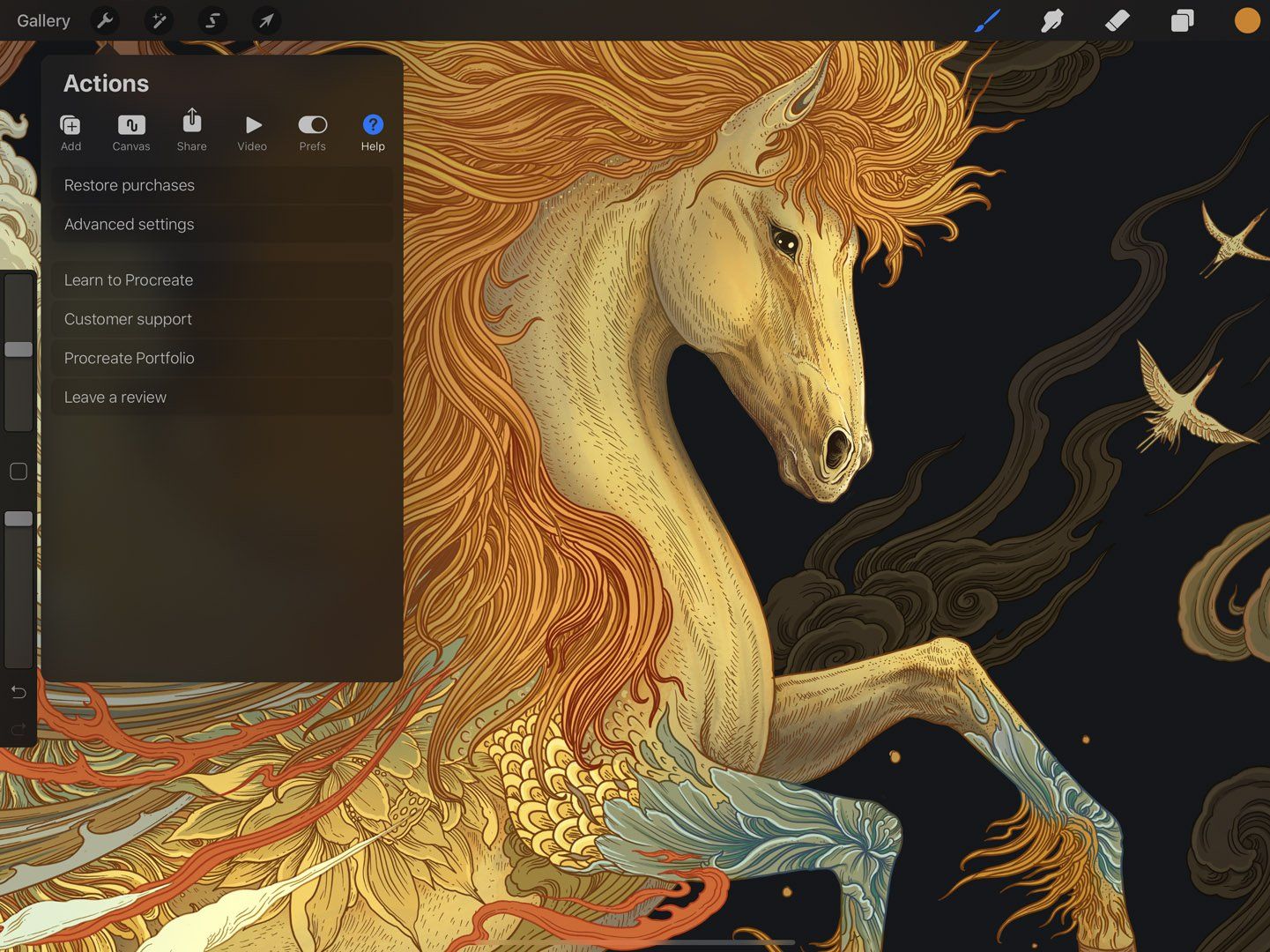The image size is (1270, 952).
Task: Open the Video tab
Action: (x=252, y=132)
